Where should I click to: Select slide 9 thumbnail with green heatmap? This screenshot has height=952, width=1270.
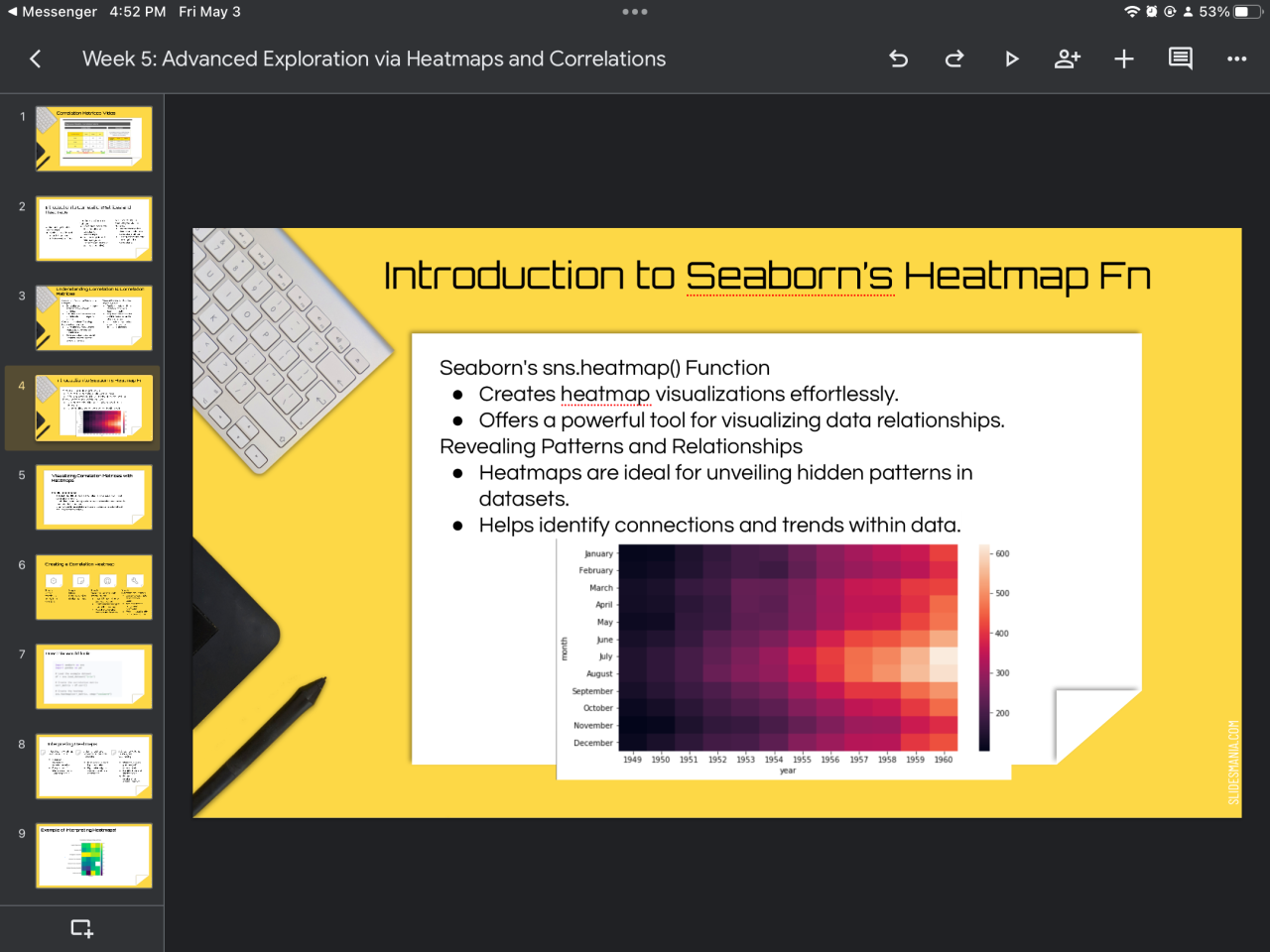click(x=94, y=856)
